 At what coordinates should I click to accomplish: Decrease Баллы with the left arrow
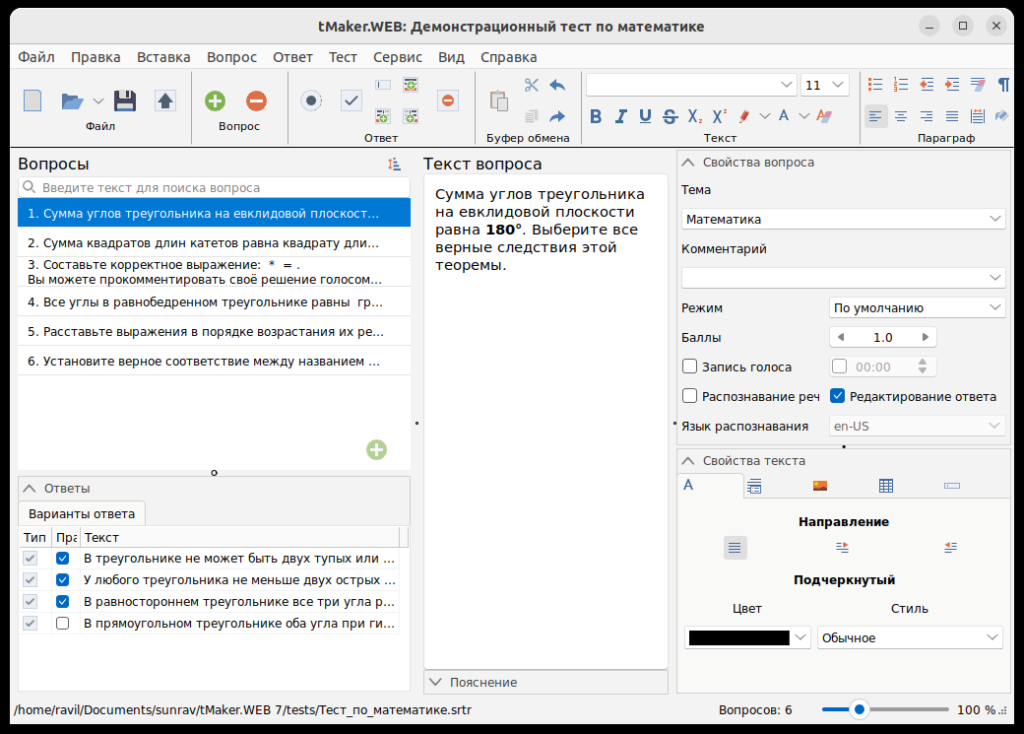pos(840,337)
